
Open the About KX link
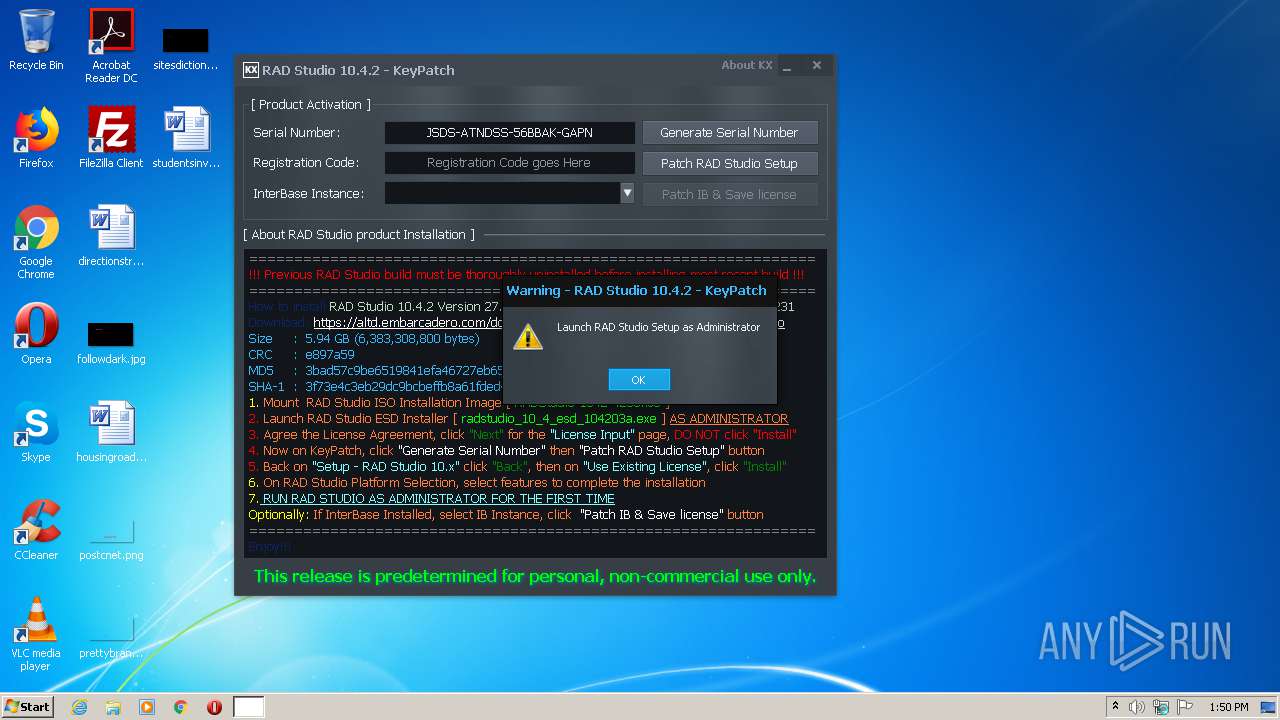746,65
